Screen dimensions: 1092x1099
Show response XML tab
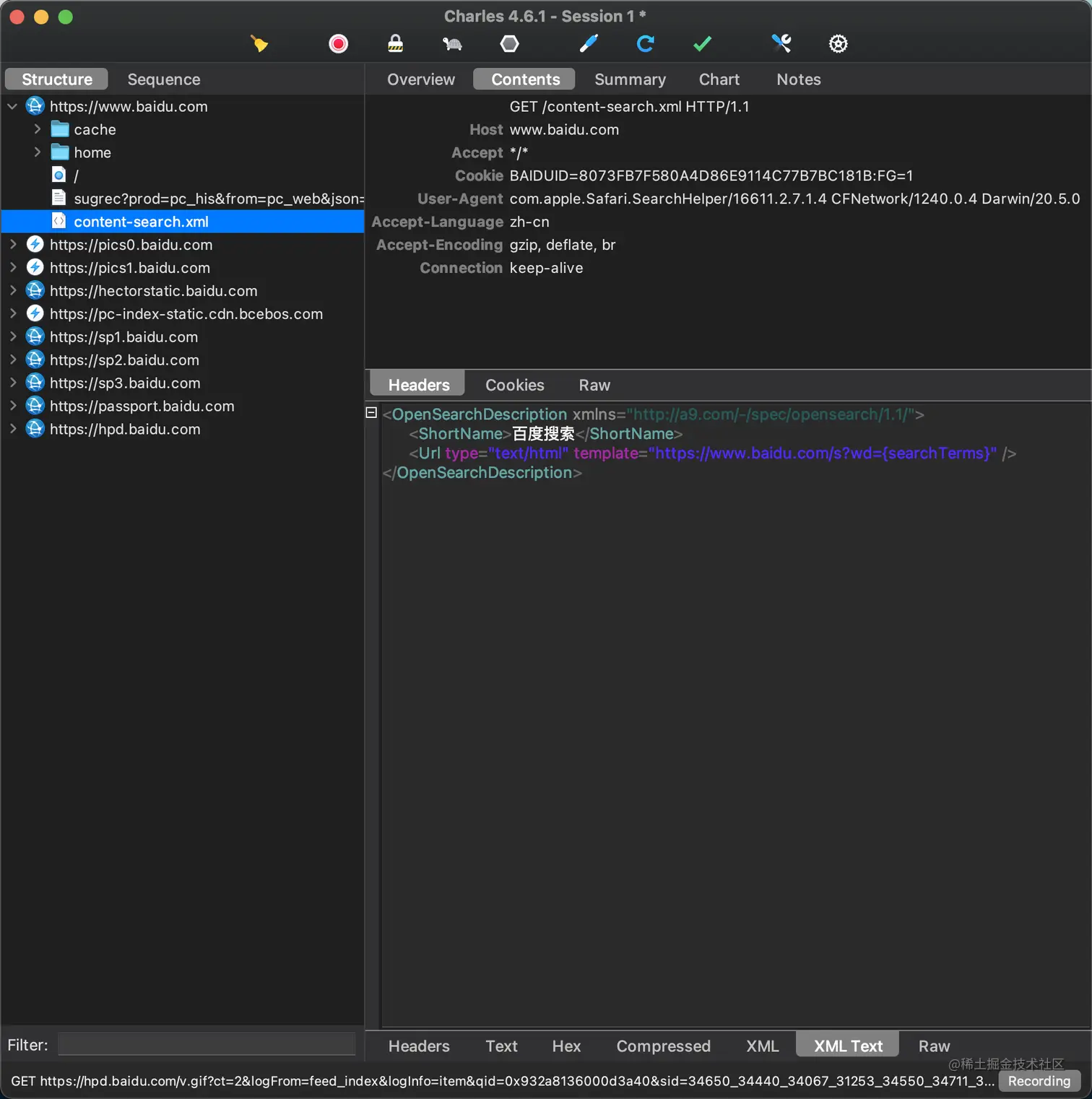[763, 1046]
